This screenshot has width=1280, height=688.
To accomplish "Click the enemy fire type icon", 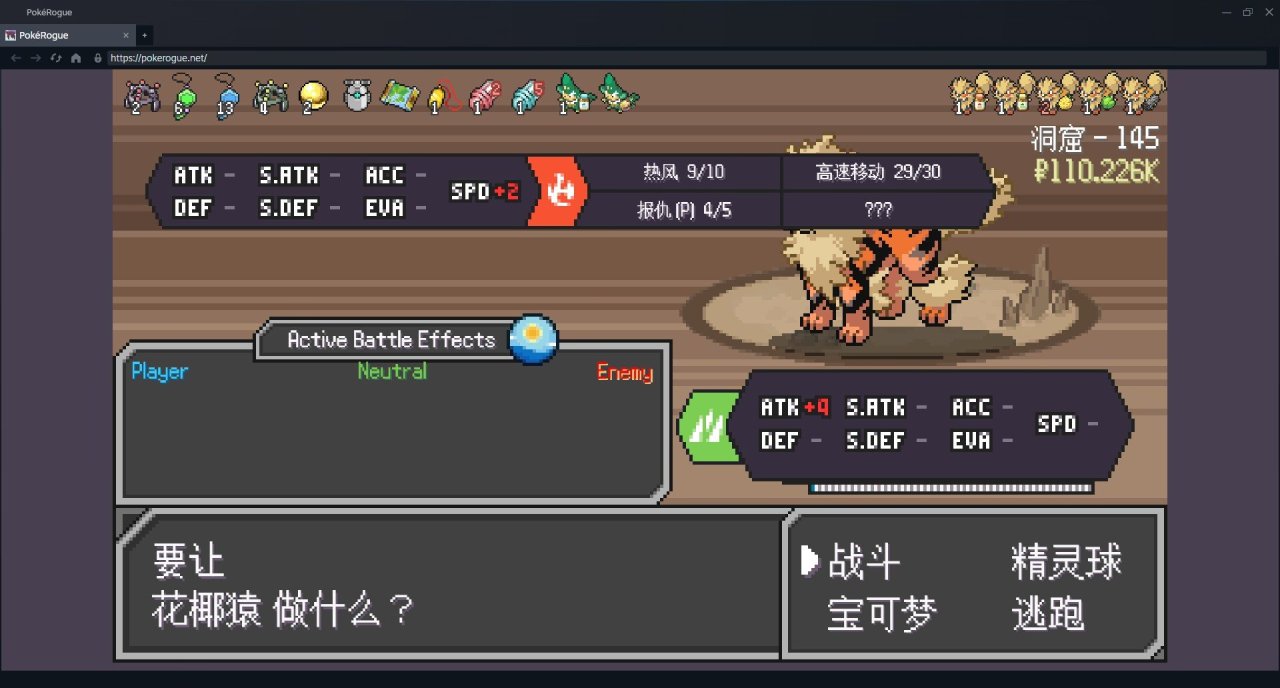I will coord(558,190).
